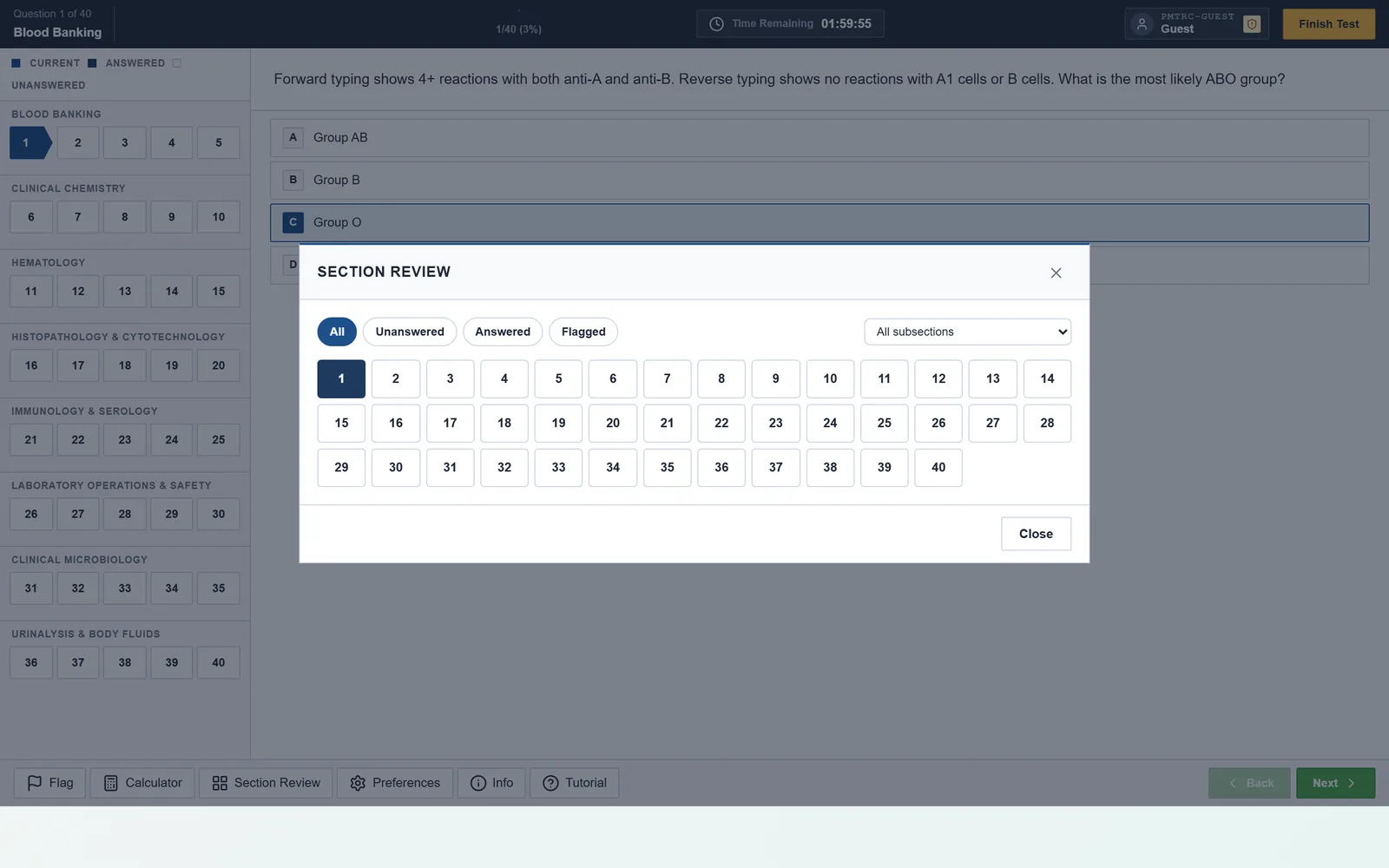
Task: Open Preferences via the gear icon
Action: (358, 783)
